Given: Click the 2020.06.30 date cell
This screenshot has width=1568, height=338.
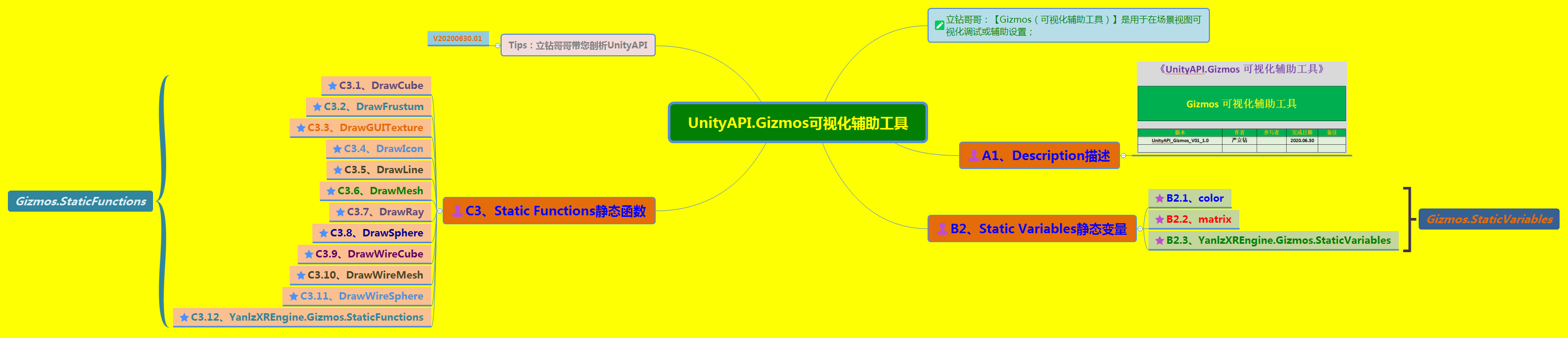Looking at the screenshot, I should point(1302,141).
